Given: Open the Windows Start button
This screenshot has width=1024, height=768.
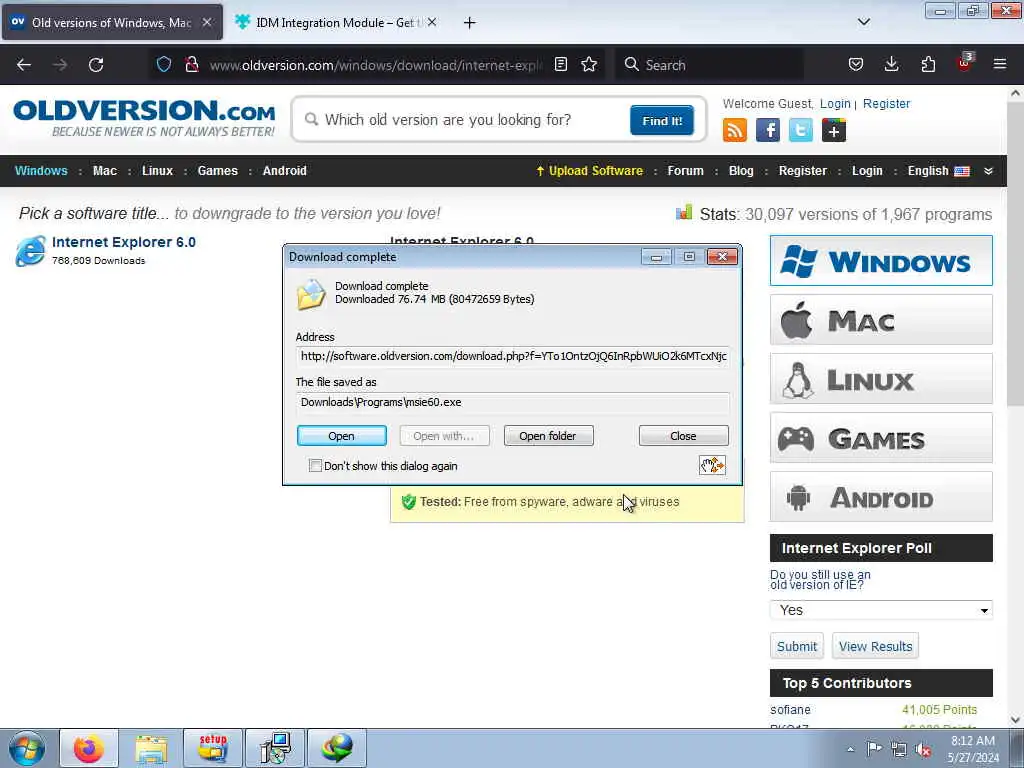Looking at the screenshot, I should click(x=27, y=748).
